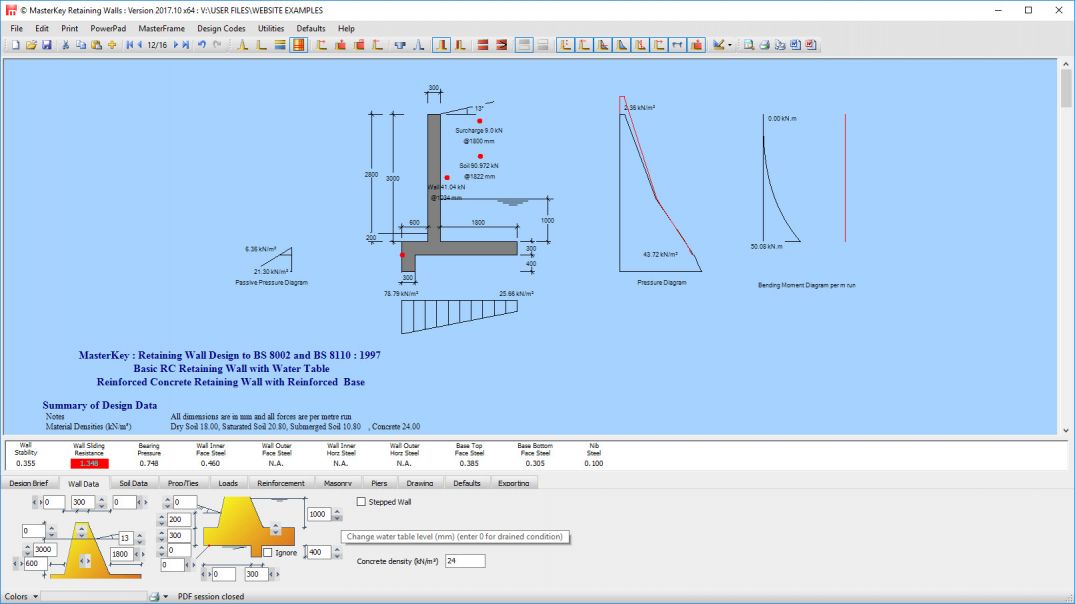Copy using the toolbar copy icon

tap(81, 45)
